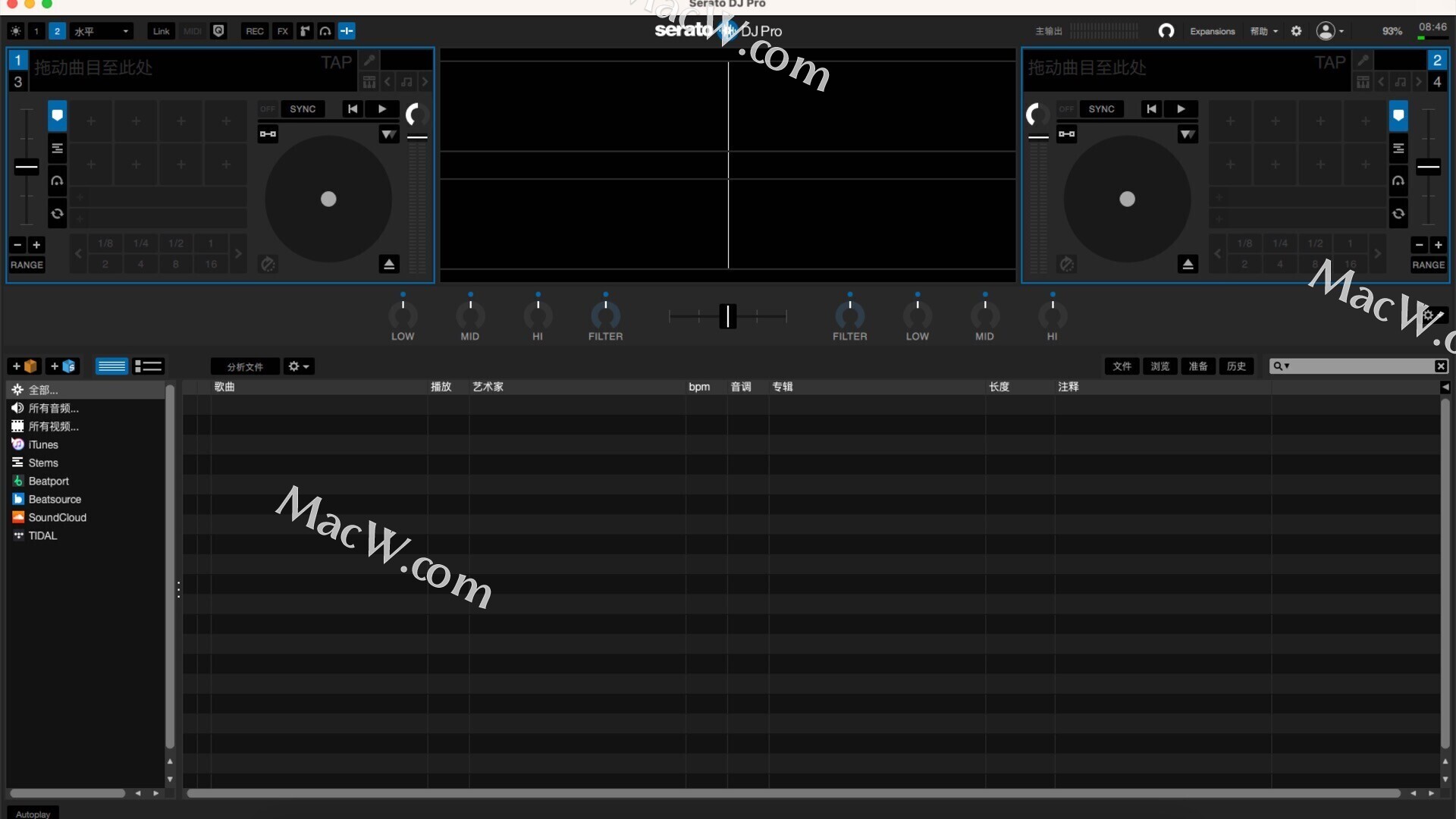Open the 帮助 help dropdown
Viewport: 1456px width, 819px height.
click(1264, 31)
